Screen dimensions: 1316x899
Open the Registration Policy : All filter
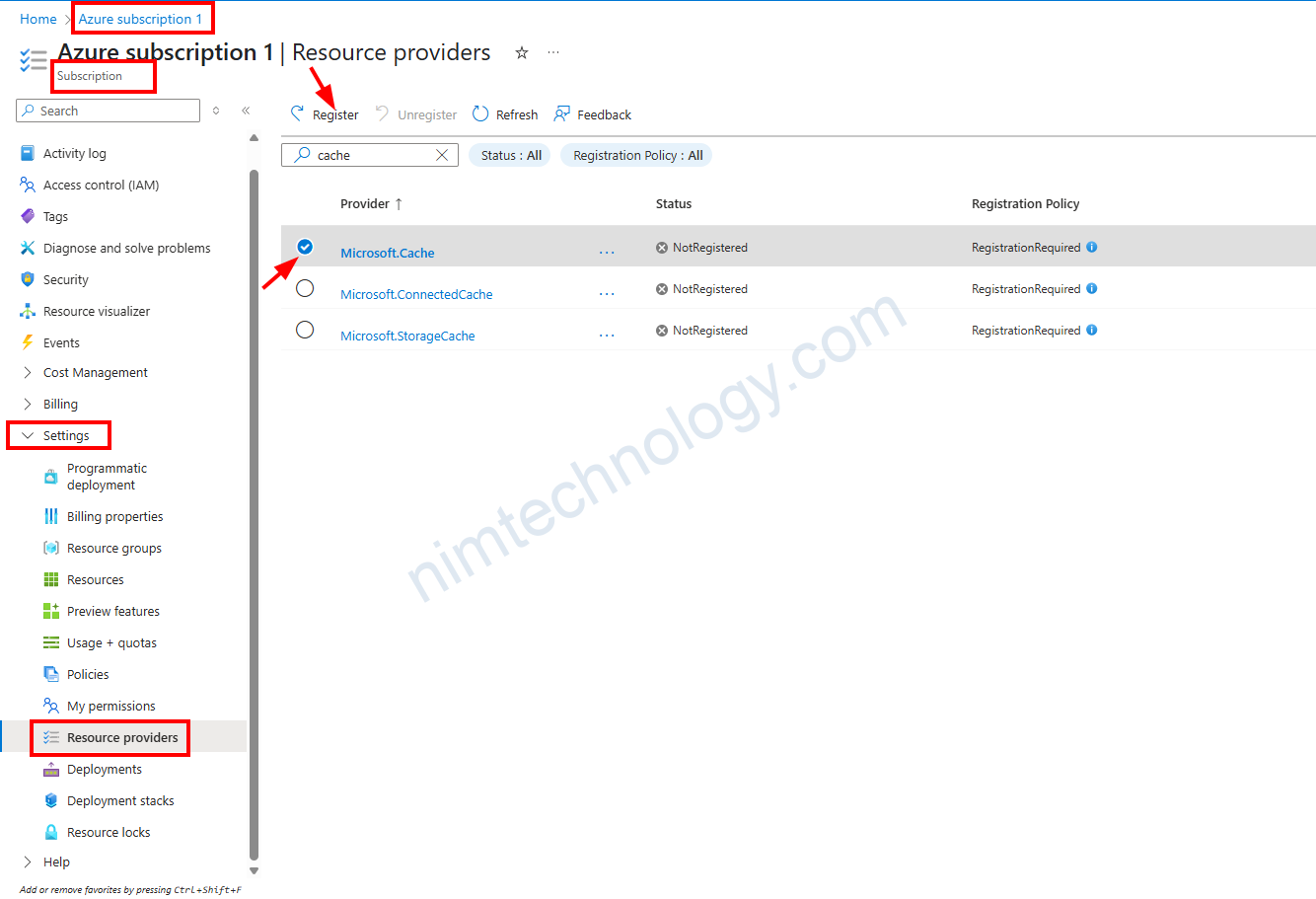pos(637,156)
